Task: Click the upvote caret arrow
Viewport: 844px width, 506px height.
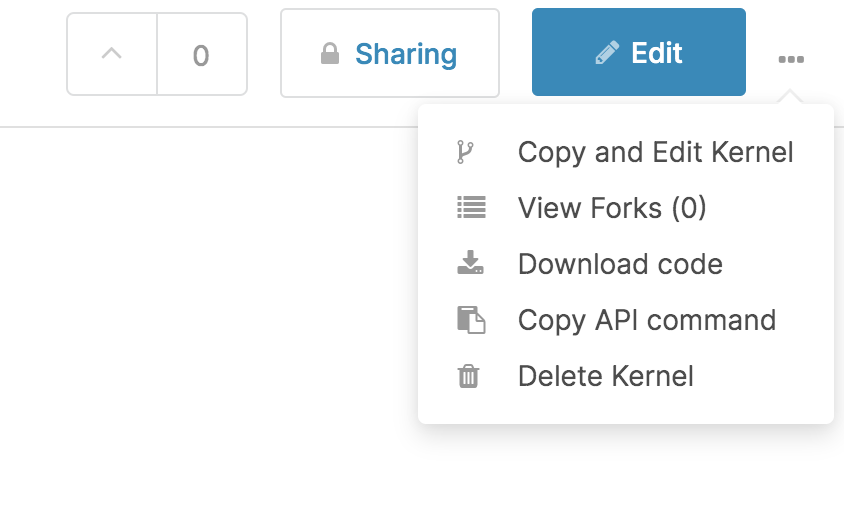Action: tap(112, 53)
